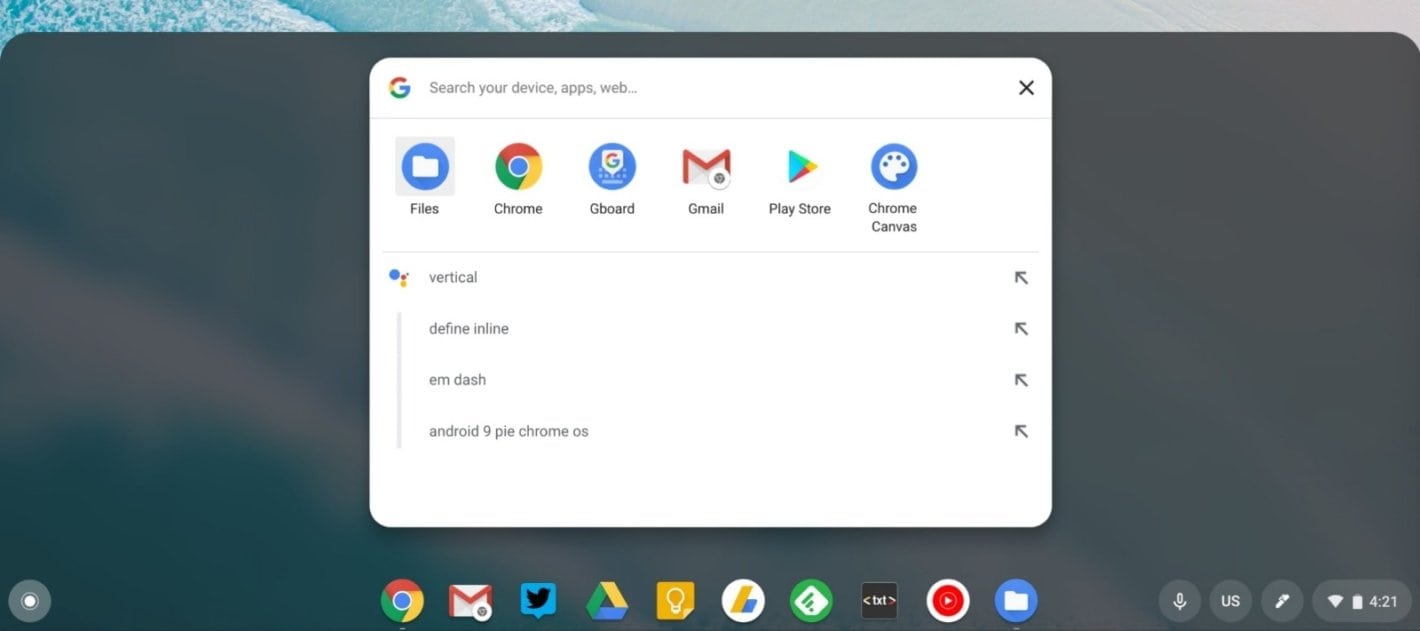The image size is (1420, 631).
Task: Open the Chrome Canvas app
Action: pos(893,187)
